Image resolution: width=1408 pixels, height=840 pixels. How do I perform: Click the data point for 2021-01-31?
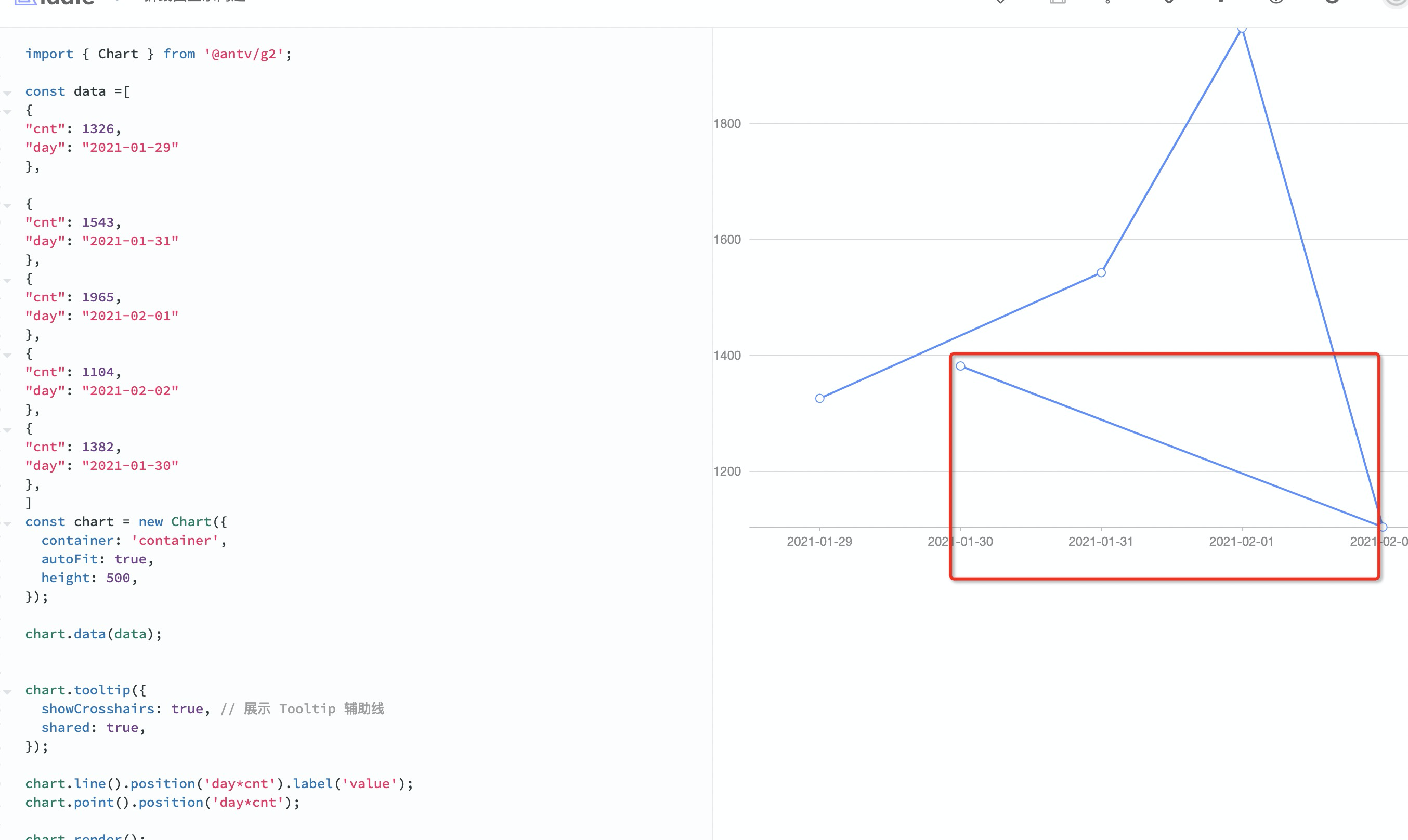pyautogui.click(x=1101, y=273)
